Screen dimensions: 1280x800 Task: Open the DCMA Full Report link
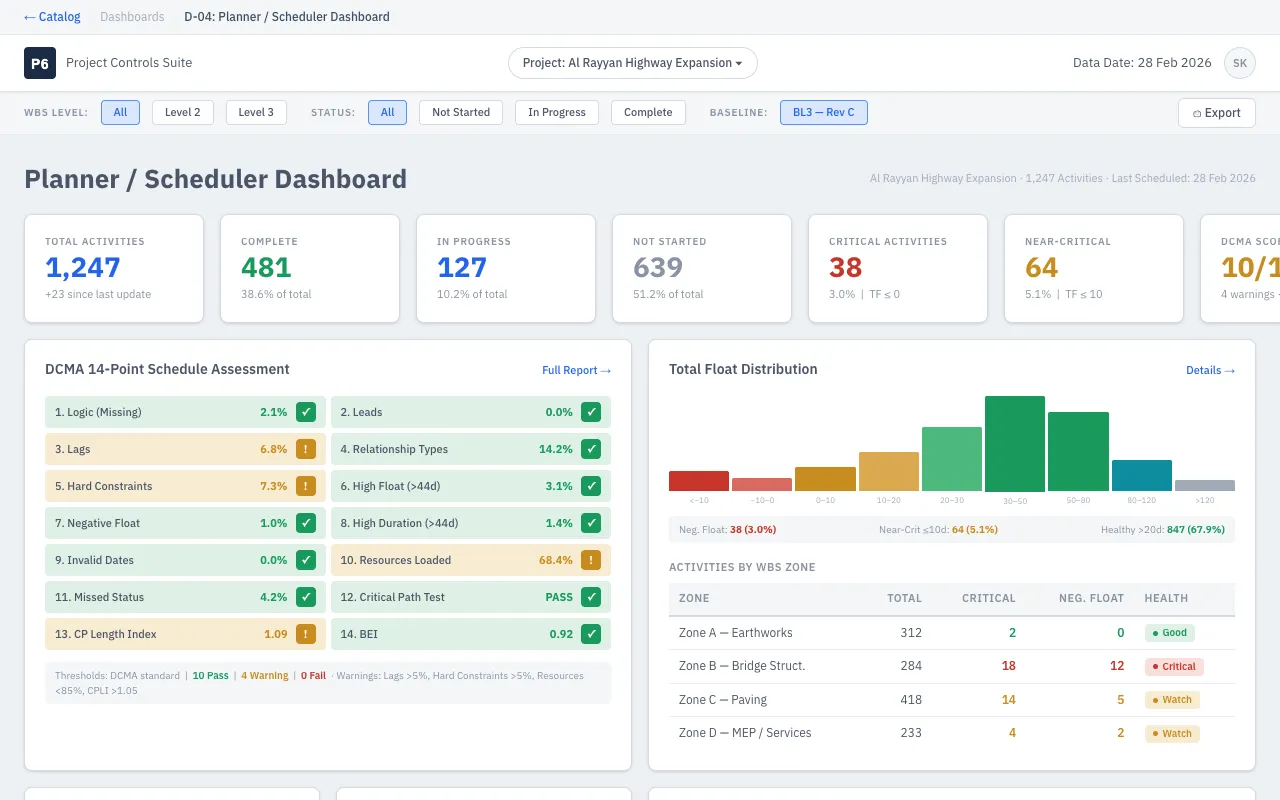(x=577, y=369)
